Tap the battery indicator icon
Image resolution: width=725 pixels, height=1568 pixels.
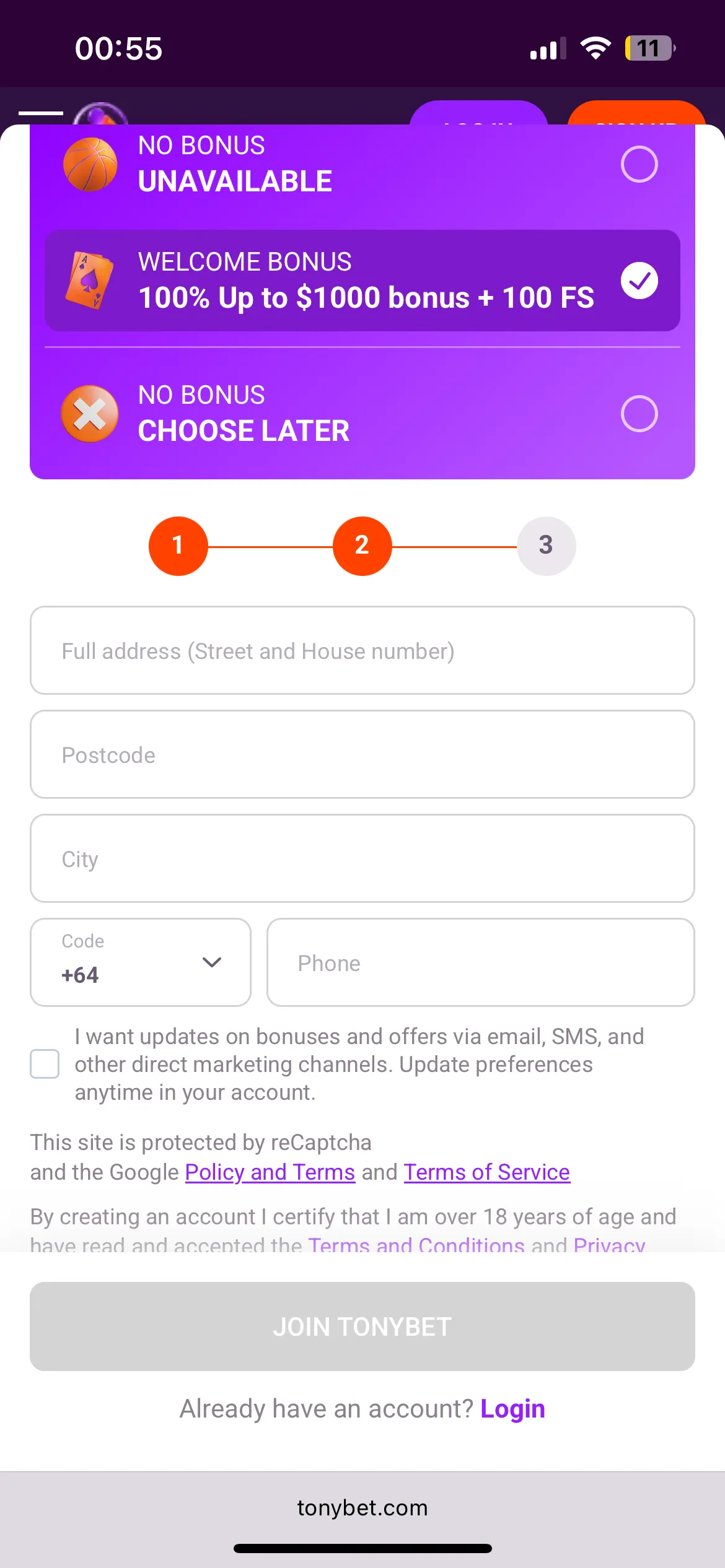click(649, 48)
